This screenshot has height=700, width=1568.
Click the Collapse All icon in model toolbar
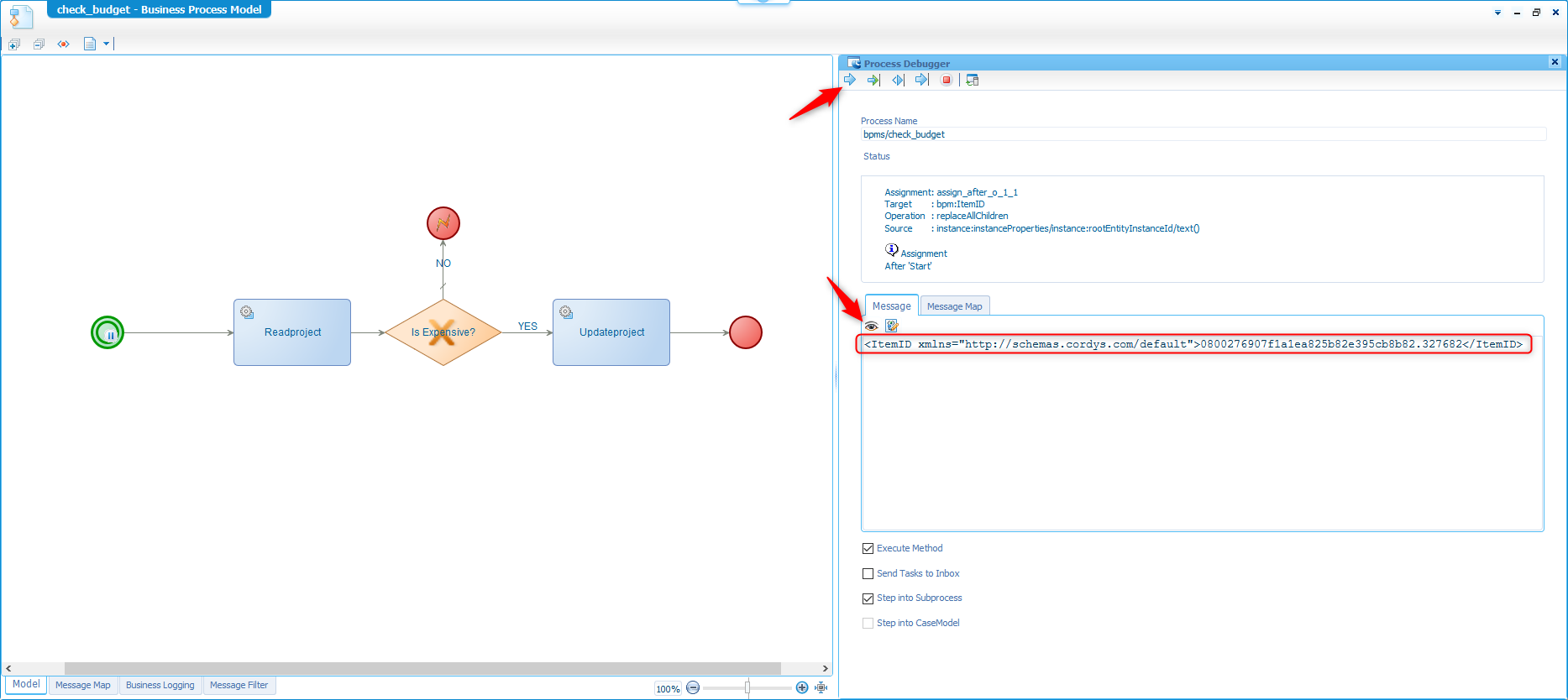[x=39, y=44]
